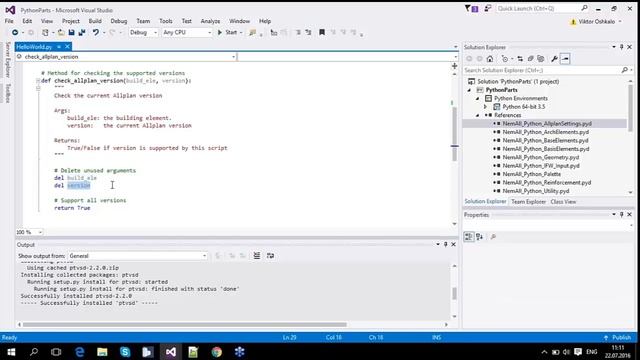640x360 pixels.
Task: Open the File menu
Action: click(9, 21)
